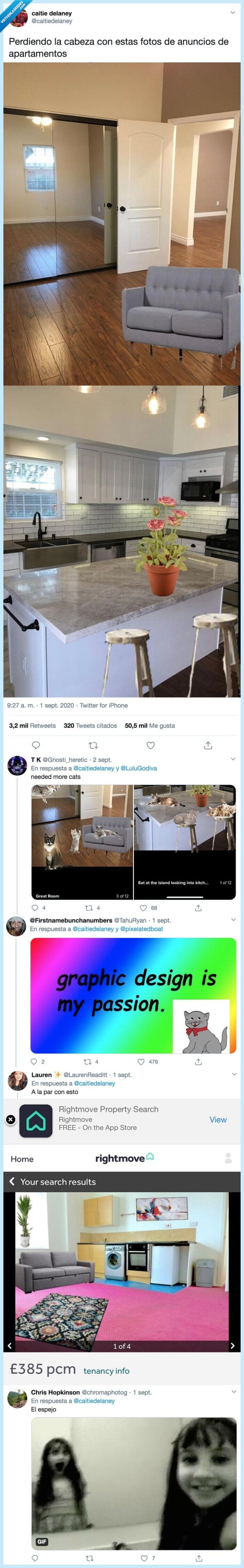Screen dimensions: 244x1568
Task: Show next Rightmove listing photo
Action: (x=232, y=1346)
